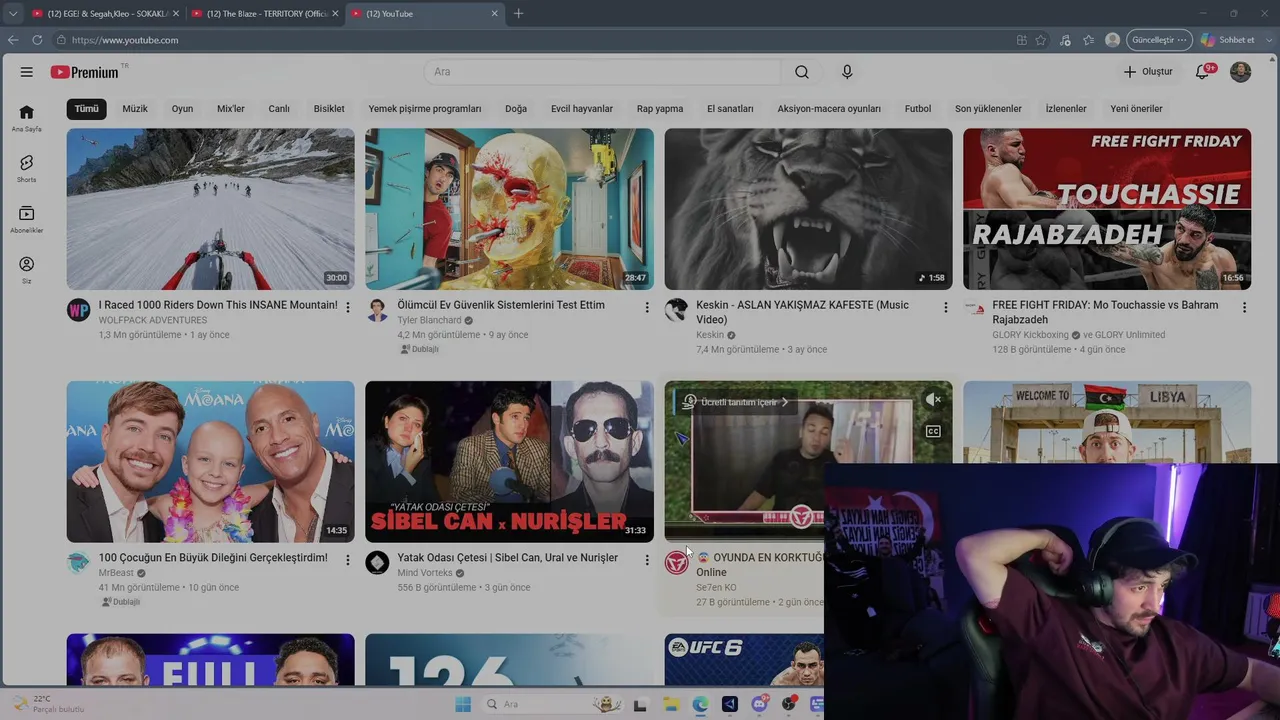Viewport: 1280px width, 720px height.
Task: Open options for I Raced 1000 Riders video
Action: (347, 307)
